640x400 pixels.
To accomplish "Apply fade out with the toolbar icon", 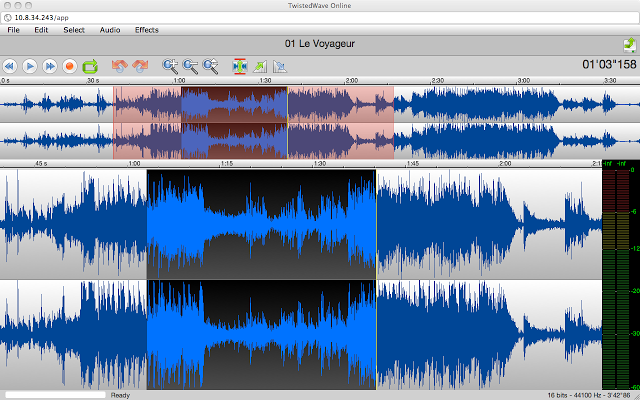I will click(280, 66).
